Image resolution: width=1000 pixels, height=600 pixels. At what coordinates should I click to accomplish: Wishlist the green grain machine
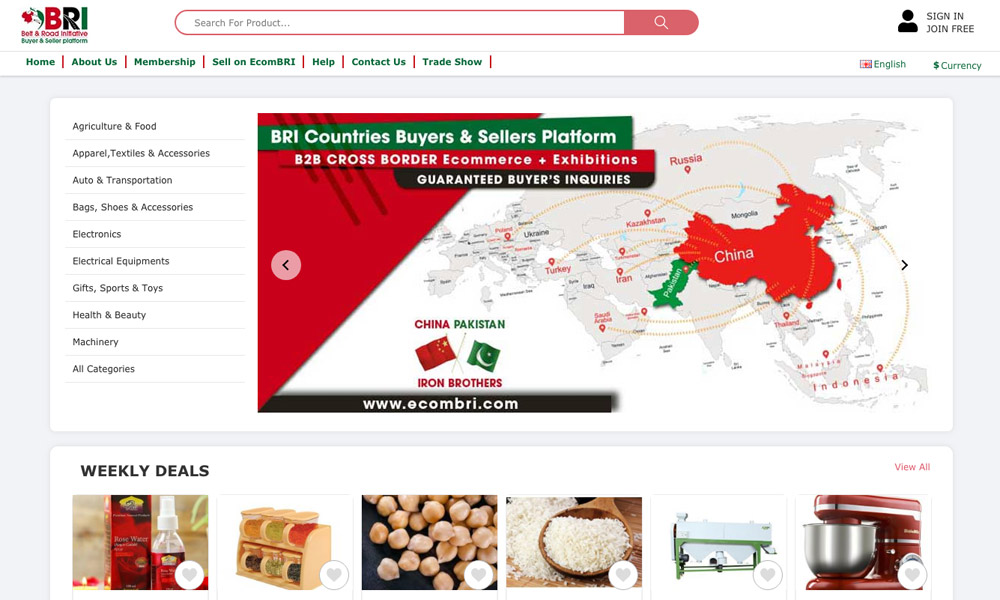[x=768, y=575]
